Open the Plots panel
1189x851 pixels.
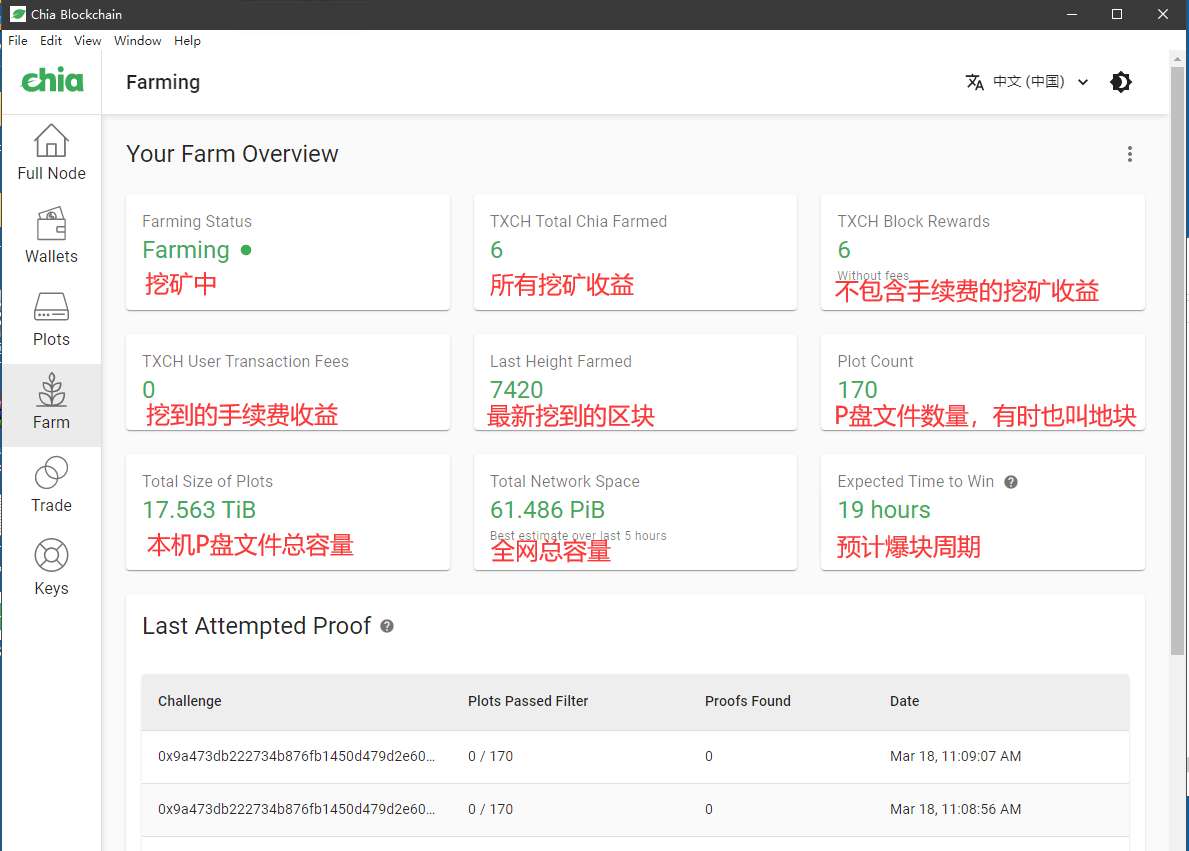(x=51, y=318)
